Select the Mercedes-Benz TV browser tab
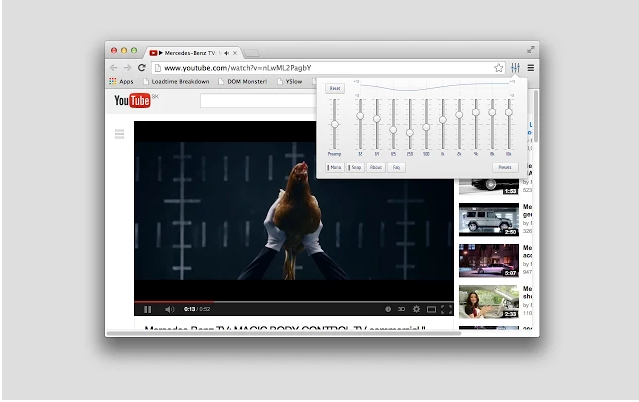The width and height of the screenshot is (639, 402). [x=194, y=53]
